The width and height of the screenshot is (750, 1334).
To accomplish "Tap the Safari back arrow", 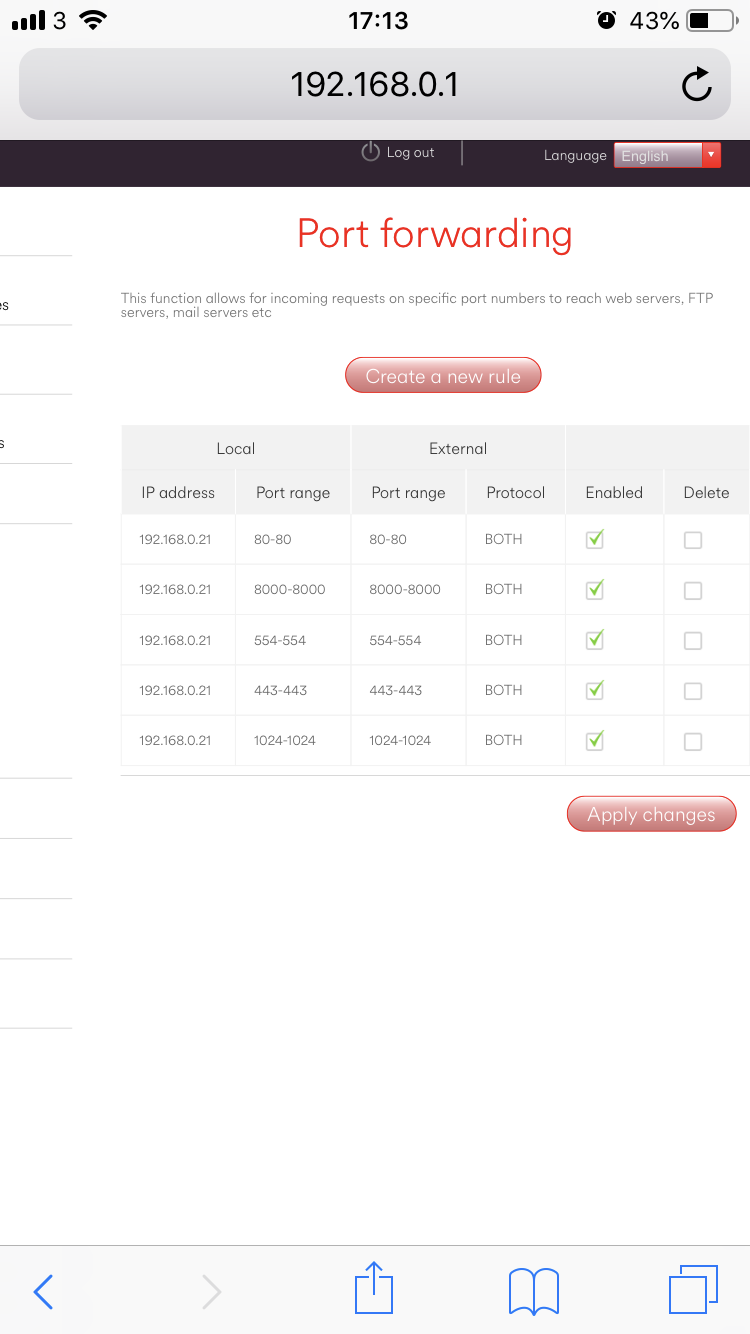I will coord(43,1291).
